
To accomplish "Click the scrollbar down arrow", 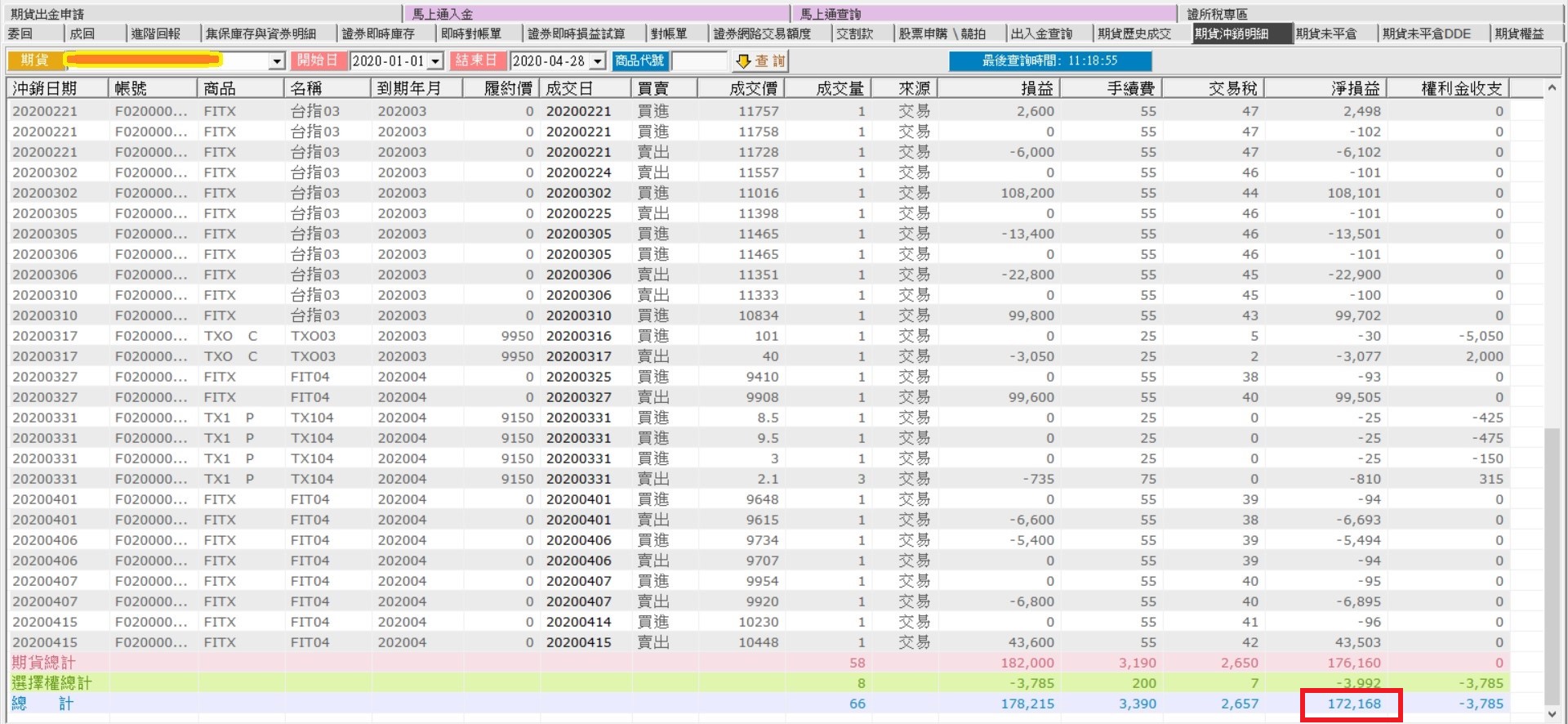I will pyautogui.click(x=1552, y=713).
